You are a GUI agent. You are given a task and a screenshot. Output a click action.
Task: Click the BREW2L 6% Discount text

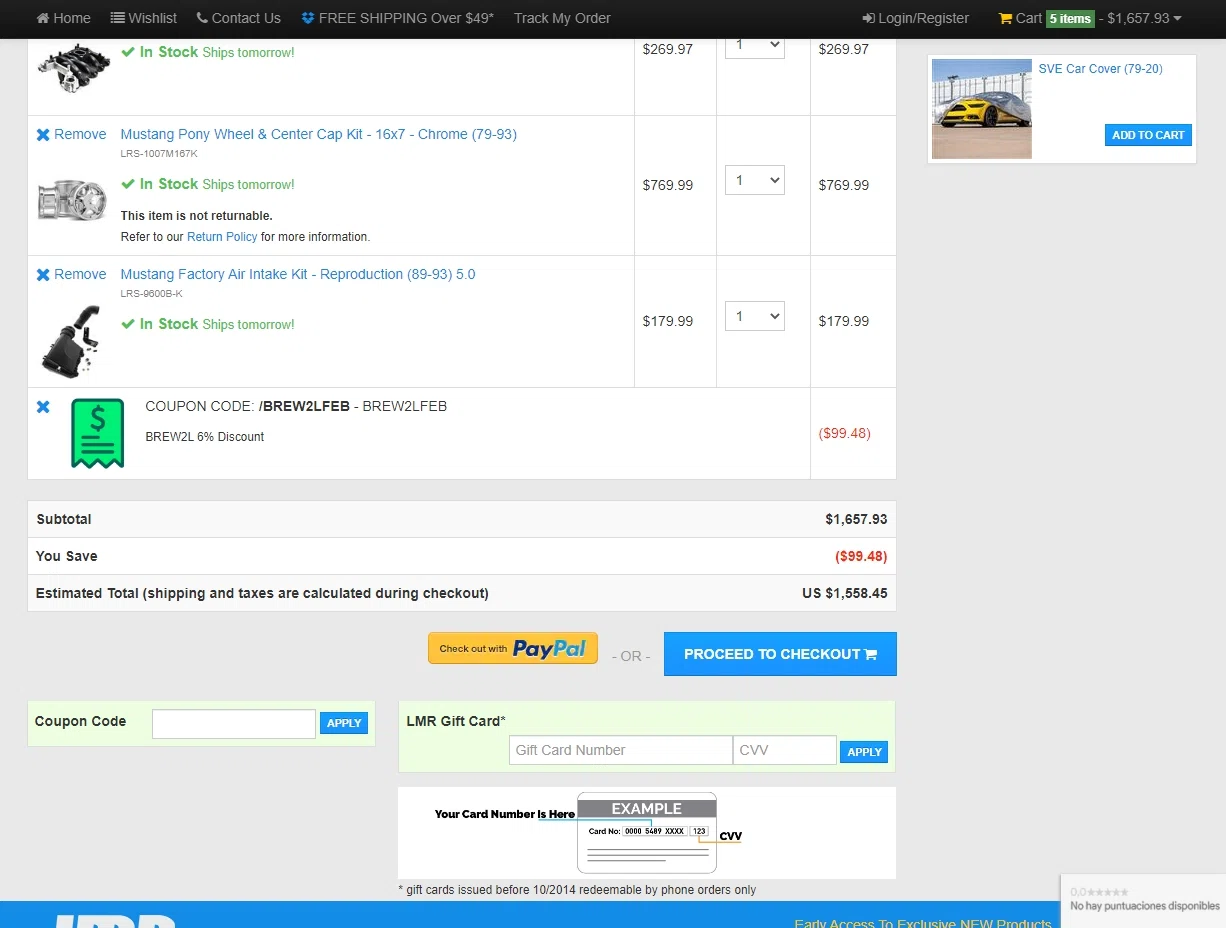tap(205, 437)
